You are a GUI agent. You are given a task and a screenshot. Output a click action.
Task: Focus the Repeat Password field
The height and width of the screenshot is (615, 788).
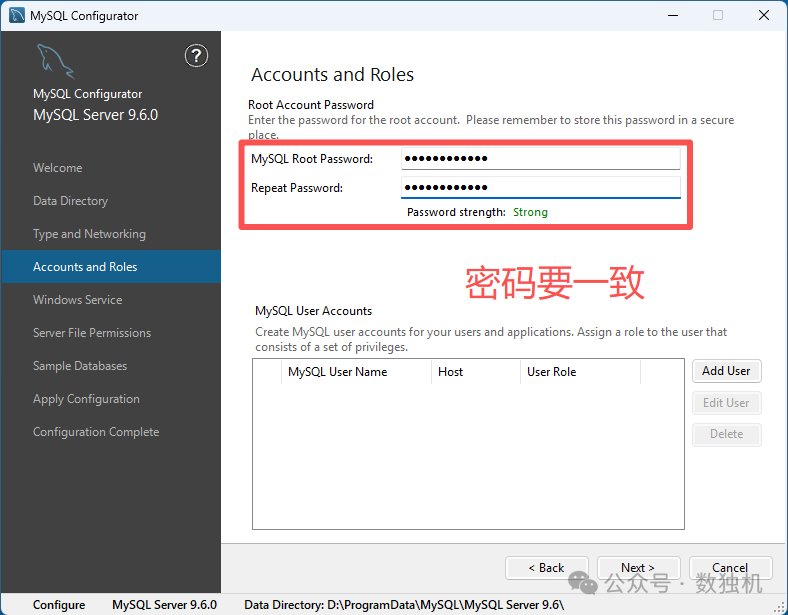(x=541, y=187)
